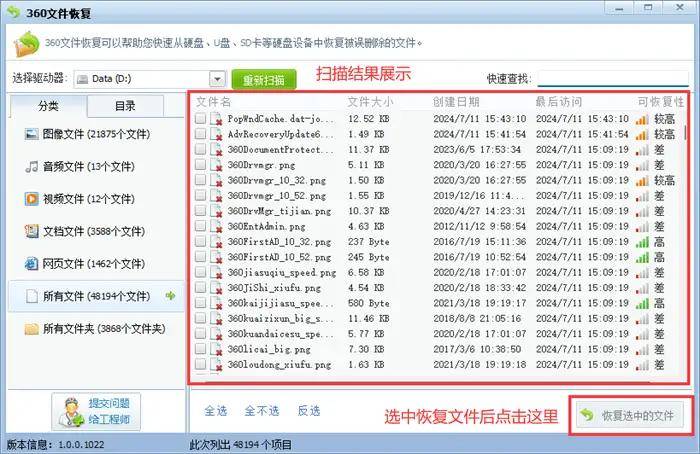Click file icon of 360Drvmgr.png
Image resolution: width=700 pixels, height=454 pixels.
[x=217, y=166]
